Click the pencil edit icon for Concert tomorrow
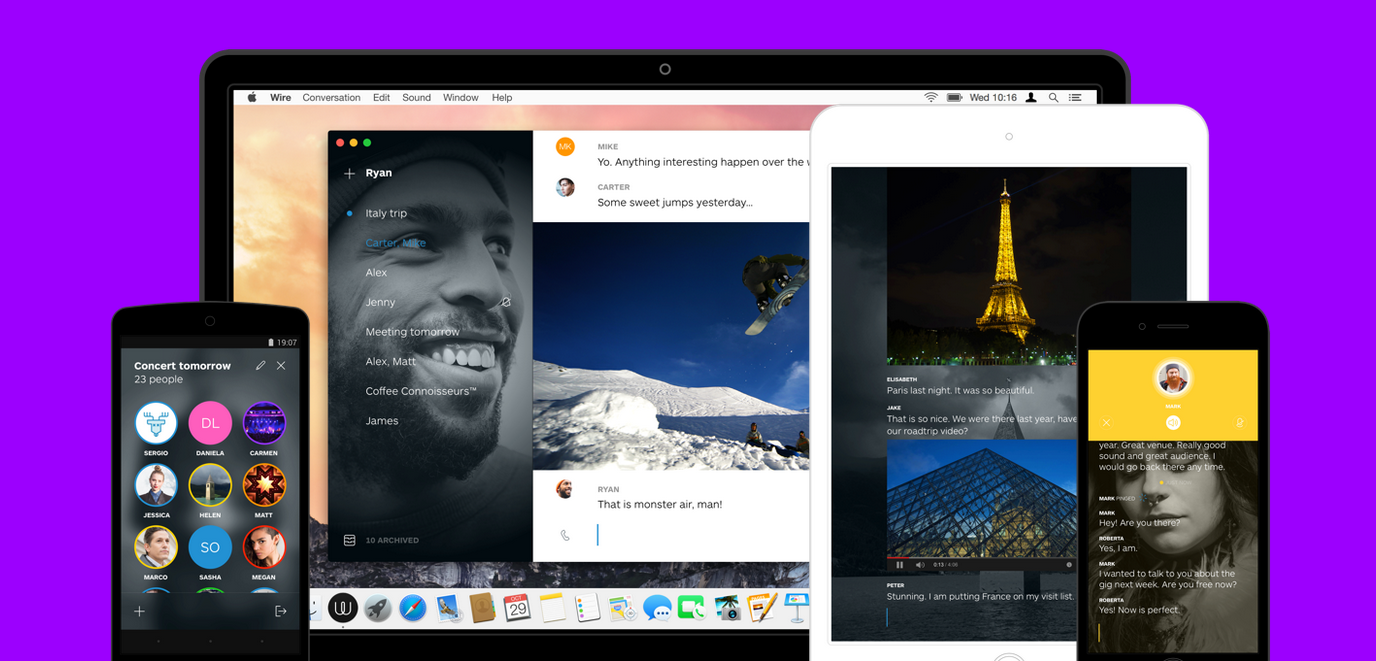This screenshot has width=1376, height=661. (260, 366)
